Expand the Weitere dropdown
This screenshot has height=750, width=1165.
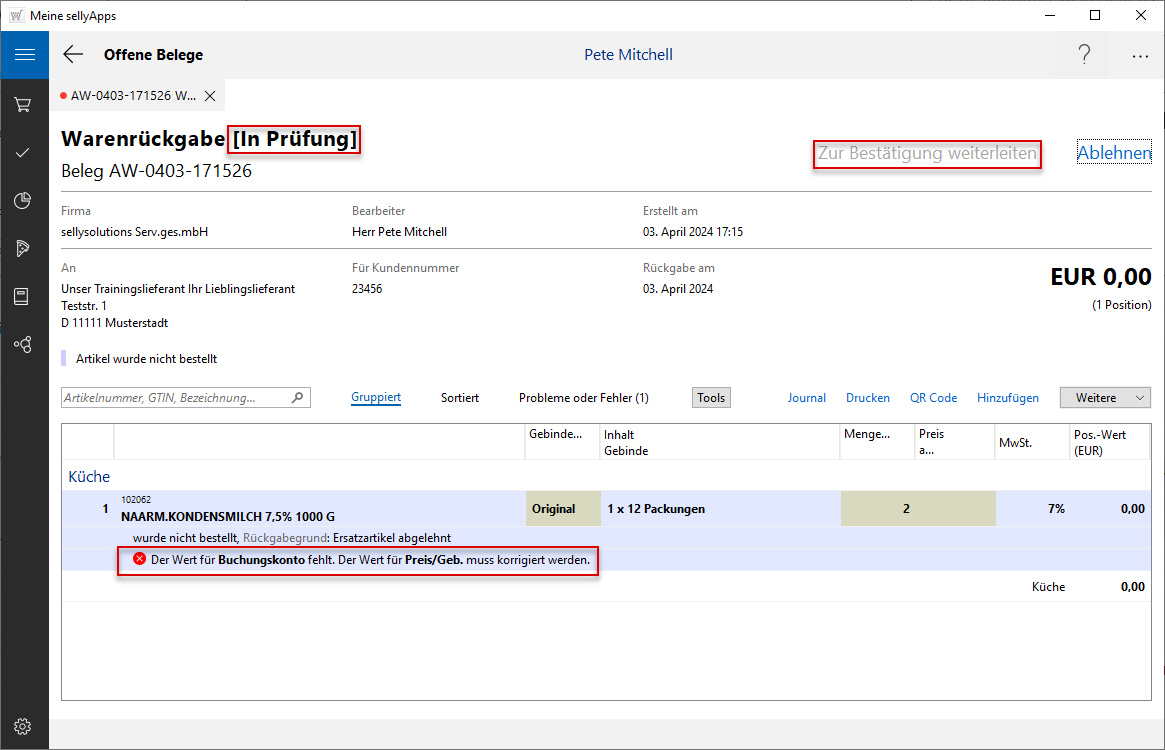(1105, 398)
